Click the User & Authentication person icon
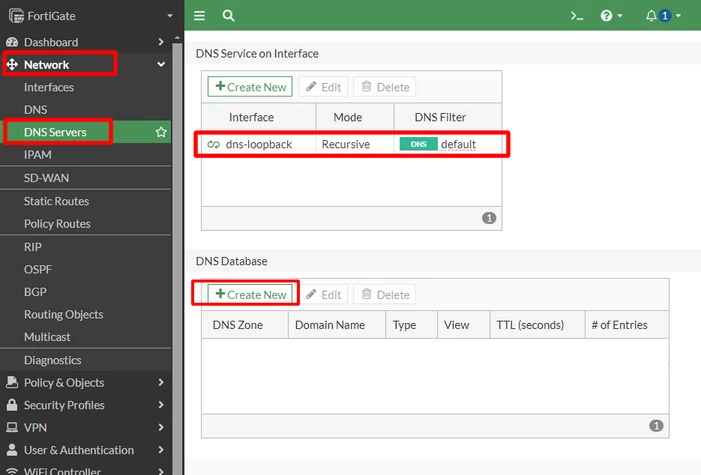Image resolution: width=701 pixels, height=475 pixels. [12, 450]
